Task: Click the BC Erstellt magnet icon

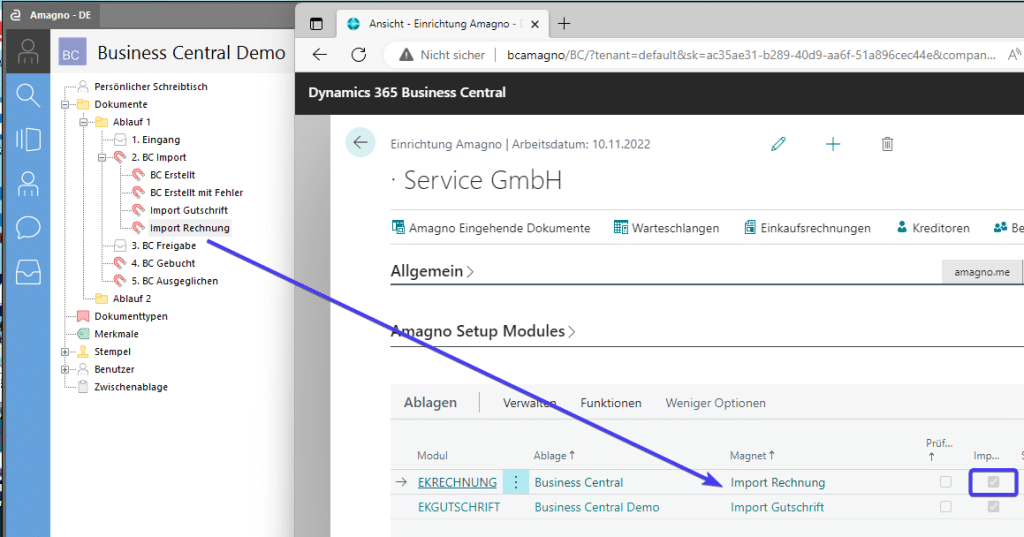Action: [x=138, y=174]
